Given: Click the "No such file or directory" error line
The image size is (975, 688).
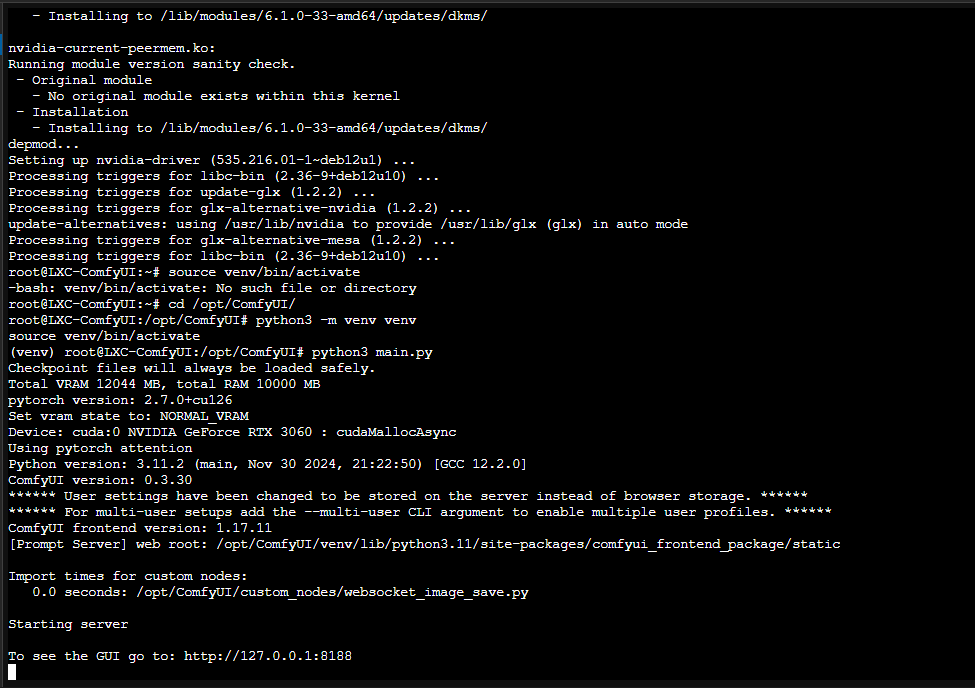Looking at the screenshot, I should pos(212,288).
